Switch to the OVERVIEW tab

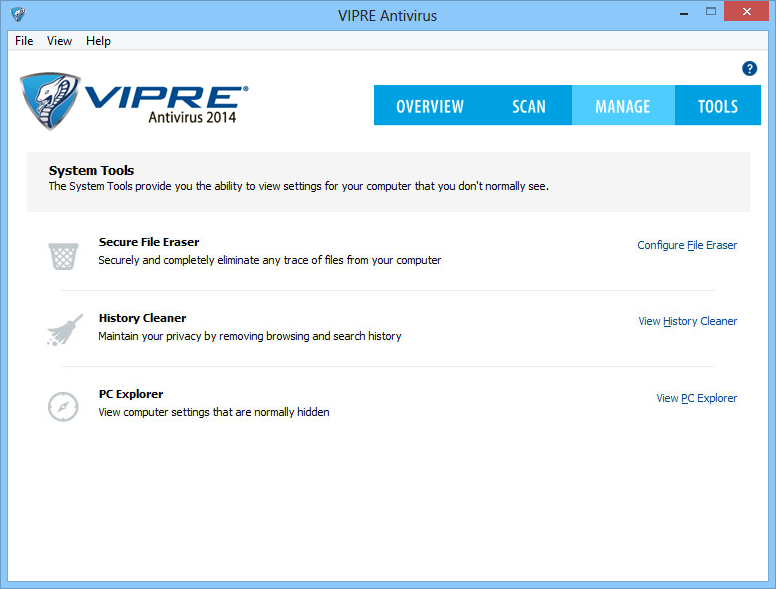pos(430,105)
